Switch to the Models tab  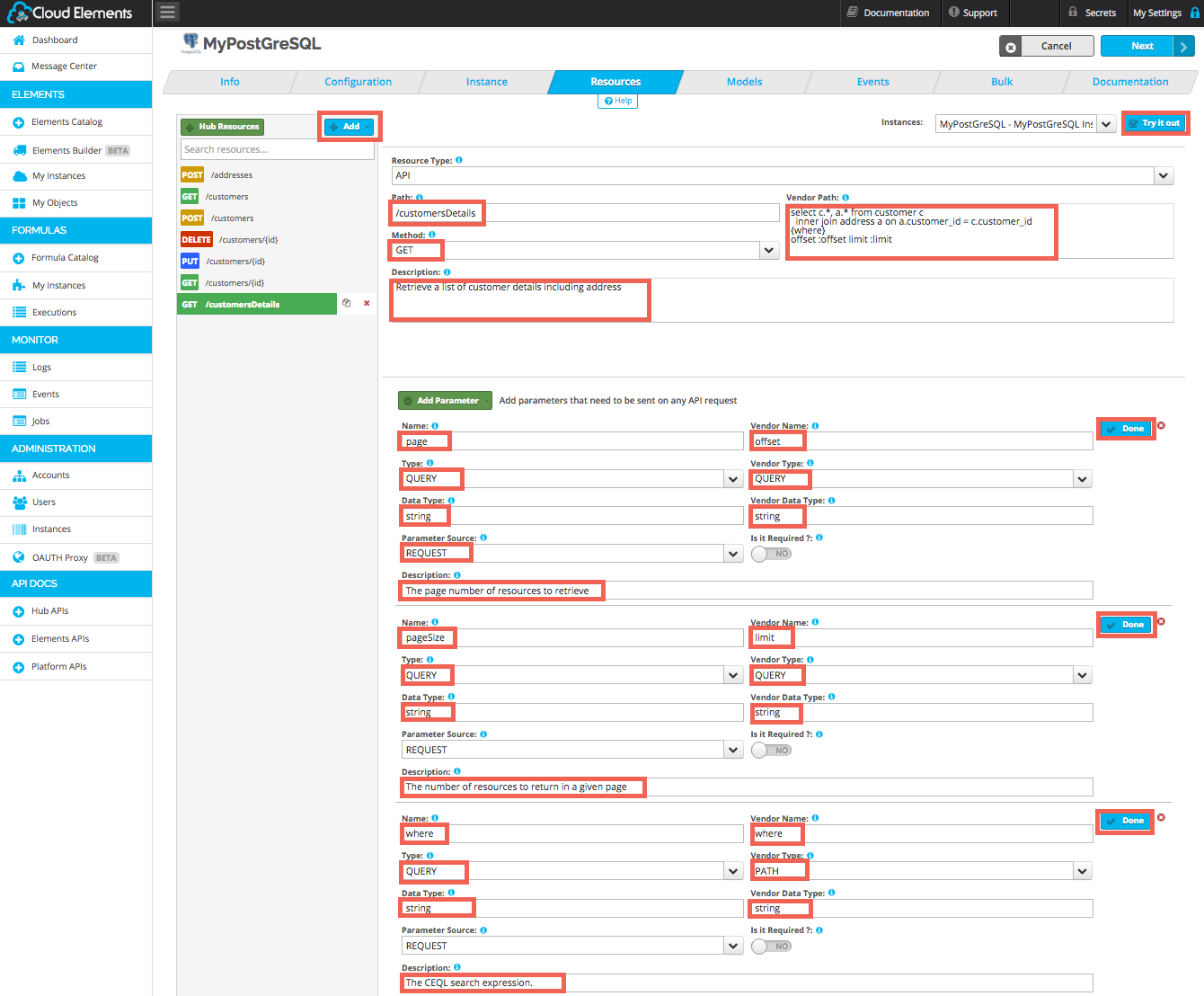pyautogui.click(x=745, y=82)
